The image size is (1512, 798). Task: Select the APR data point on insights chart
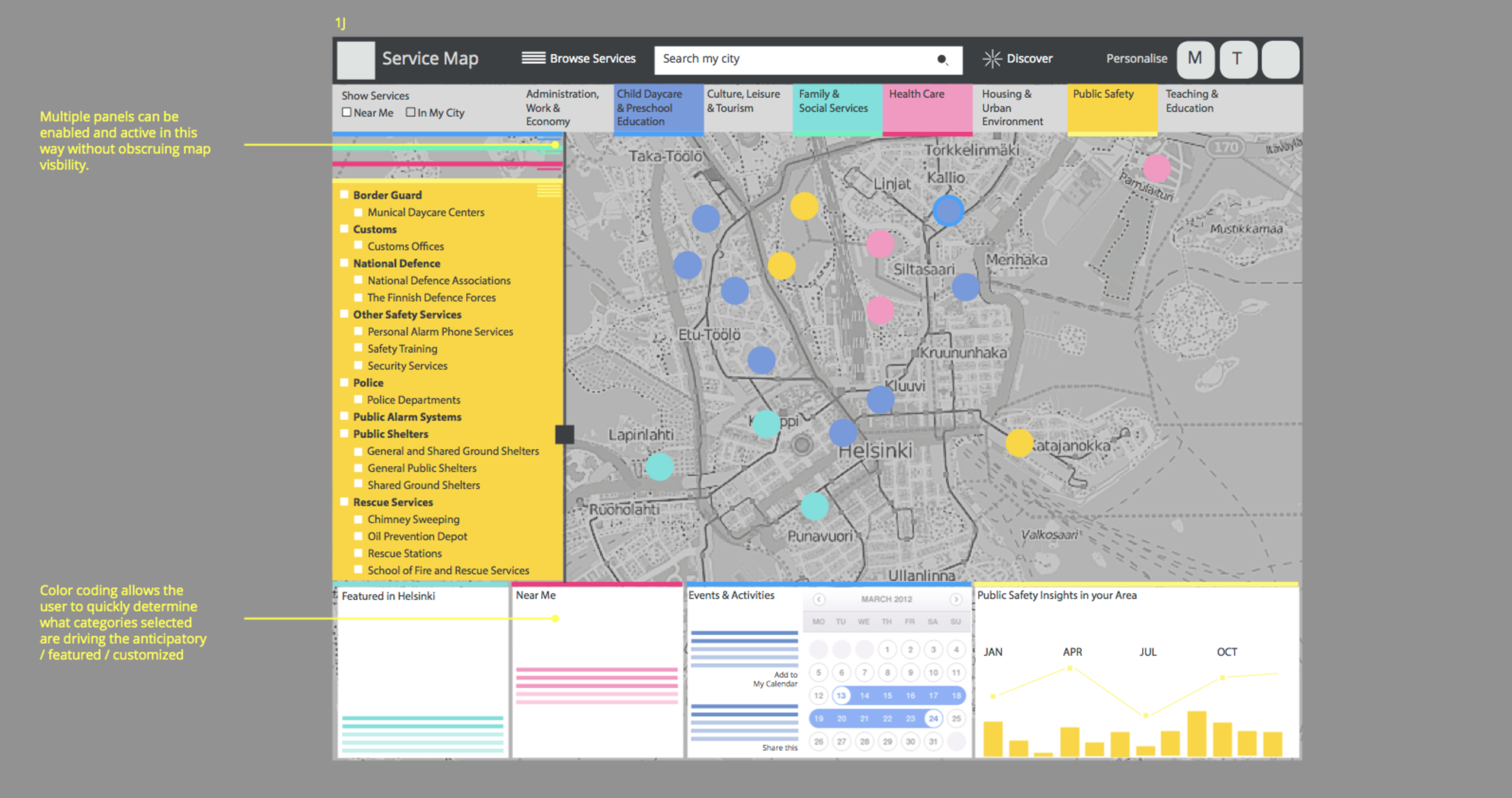click(x=1070, y=668)
